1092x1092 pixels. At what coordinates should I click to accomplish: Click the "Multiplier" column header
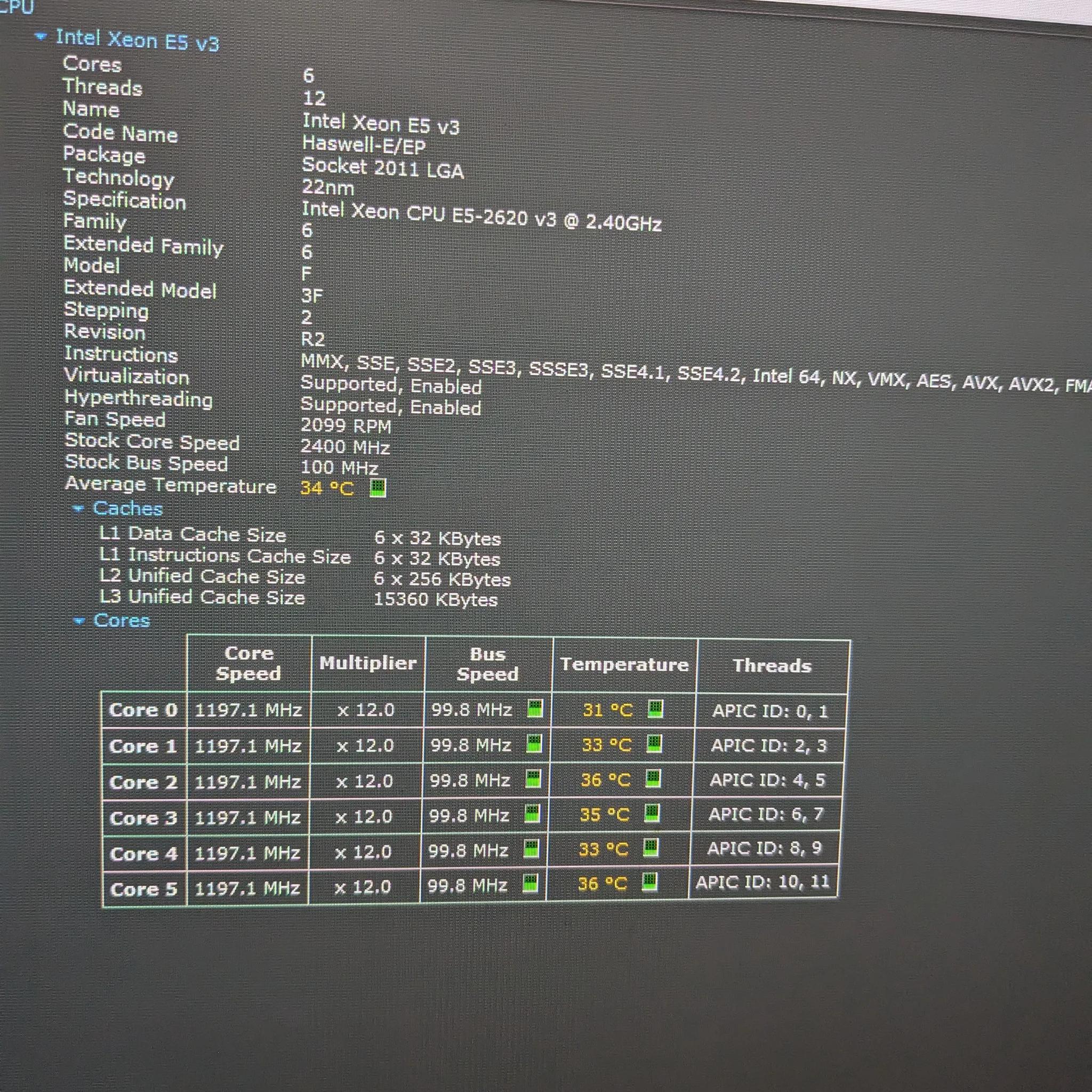[x=368, y=663]
